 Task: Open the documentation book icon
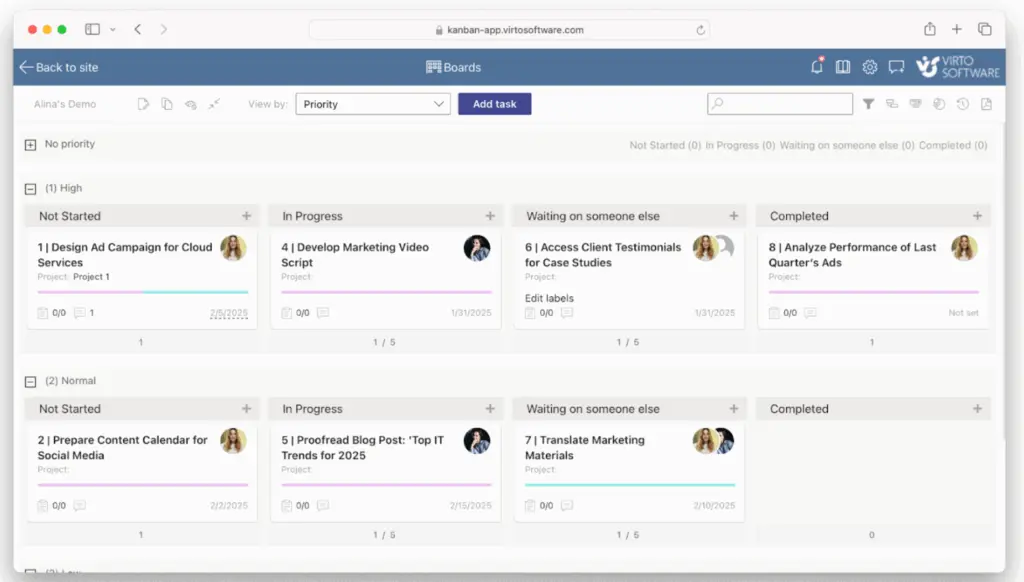(843, 67)
